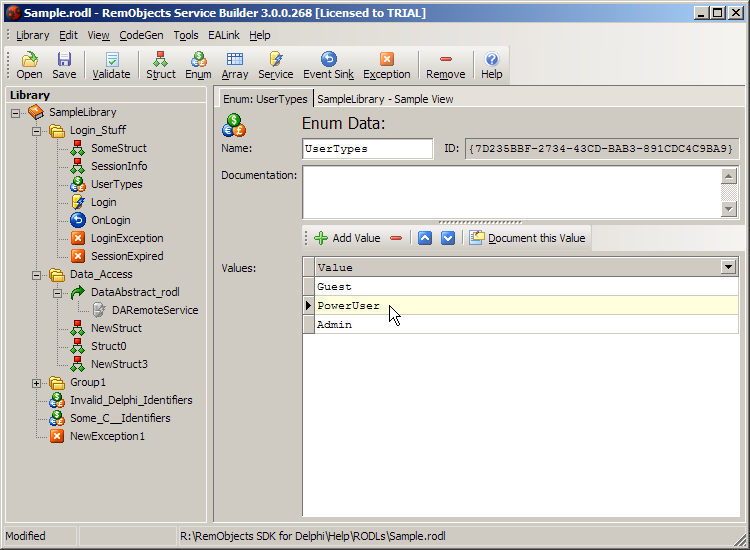
Task: Collapse the Data_Access folder
Action: (36, 275)
